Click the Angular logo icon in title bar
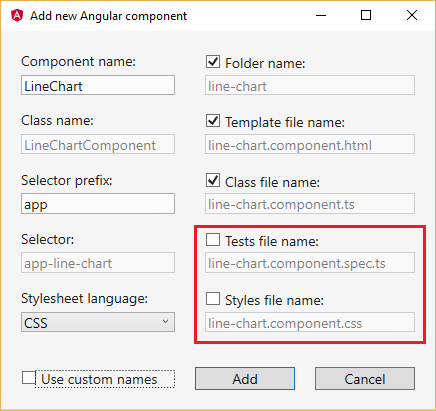 [x=17, y=16]
